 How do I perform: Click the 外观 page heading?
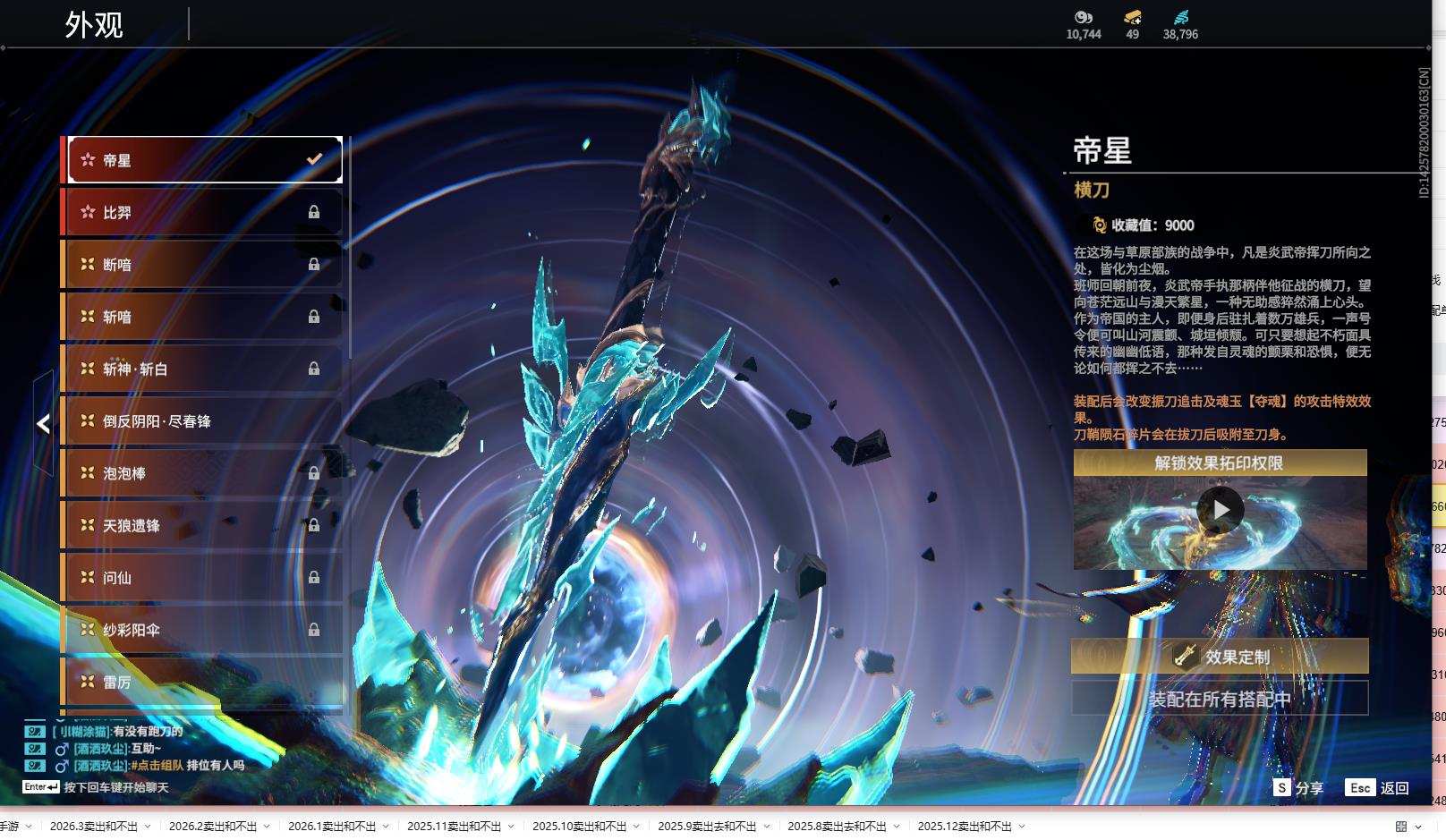coord(94,24)
